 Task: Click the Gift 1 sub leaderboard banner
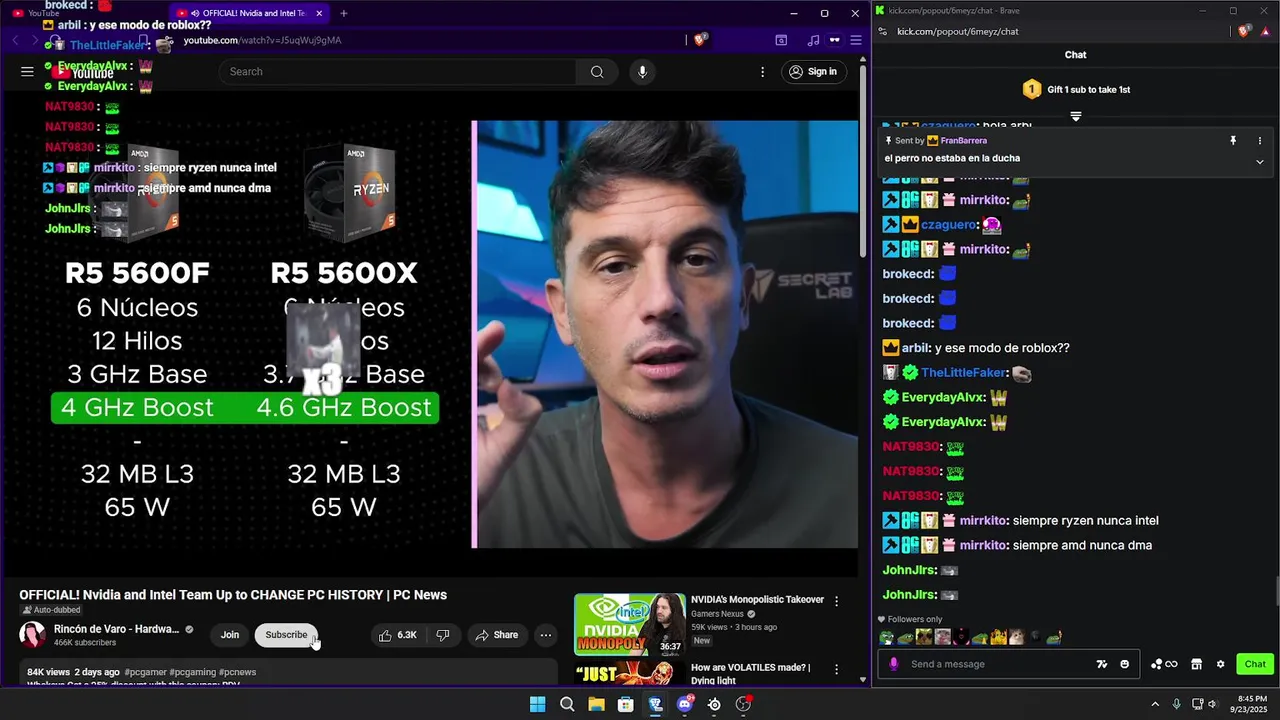[x=1076, y=89]
